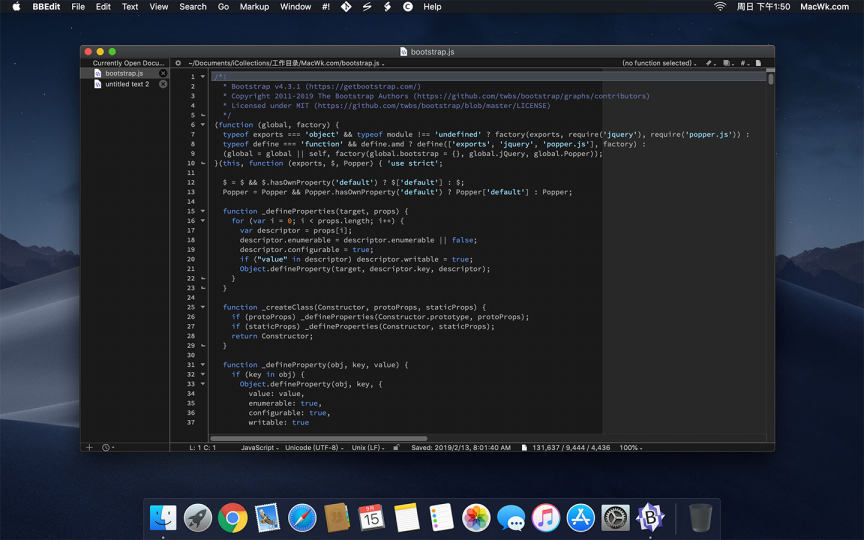Collapse the fold triangle at line 15
The width and height of the screenshot is (864, 540).
coord(203,211)
